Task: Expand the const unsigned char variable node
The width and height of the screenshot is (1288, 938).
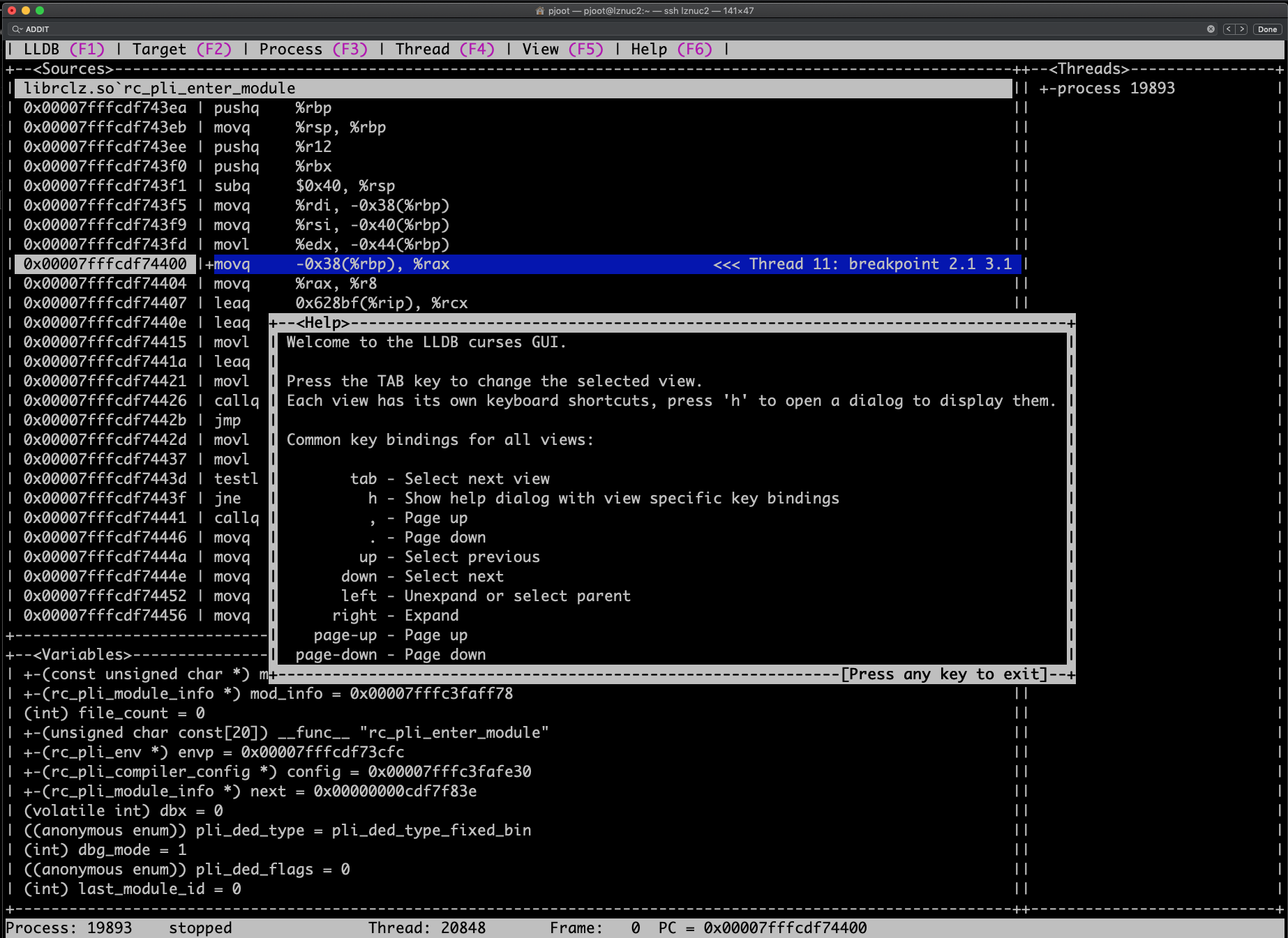Action: 146,674
